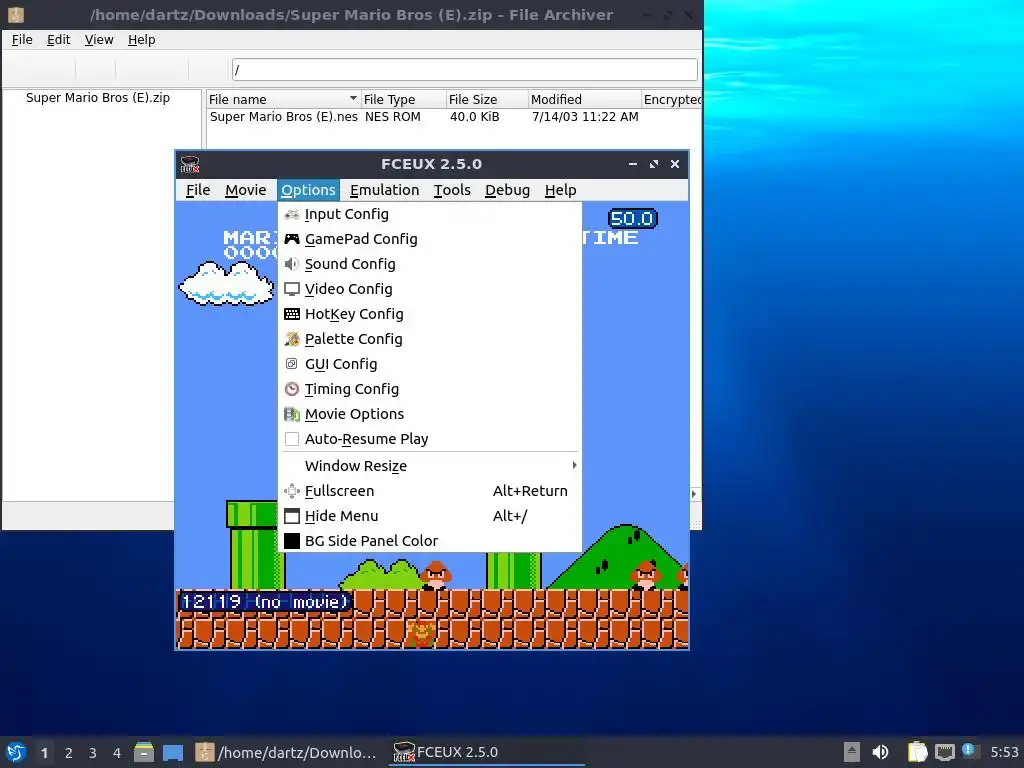Click the taskbar clock
1024x768 pixels.
[x=1004, y=752]
